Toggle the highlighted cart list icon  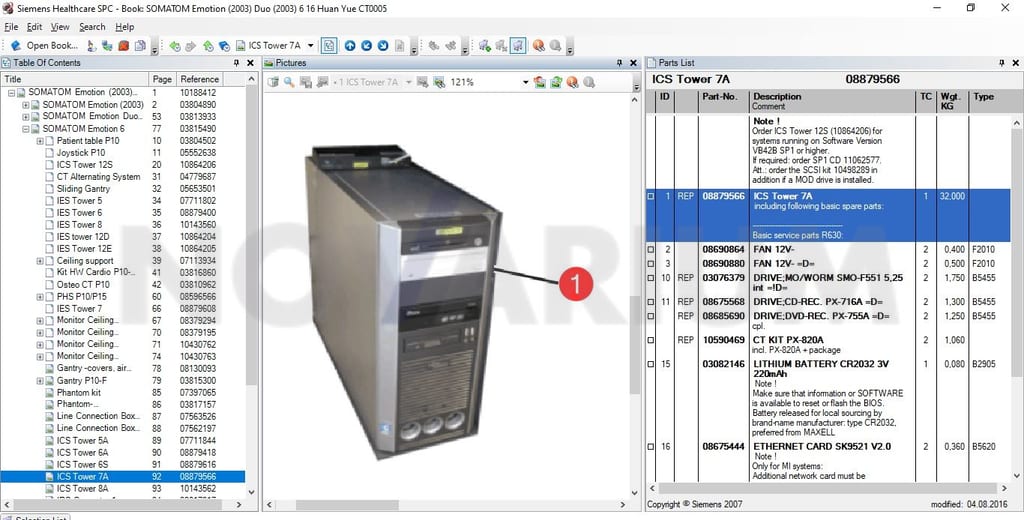(518, 46)
